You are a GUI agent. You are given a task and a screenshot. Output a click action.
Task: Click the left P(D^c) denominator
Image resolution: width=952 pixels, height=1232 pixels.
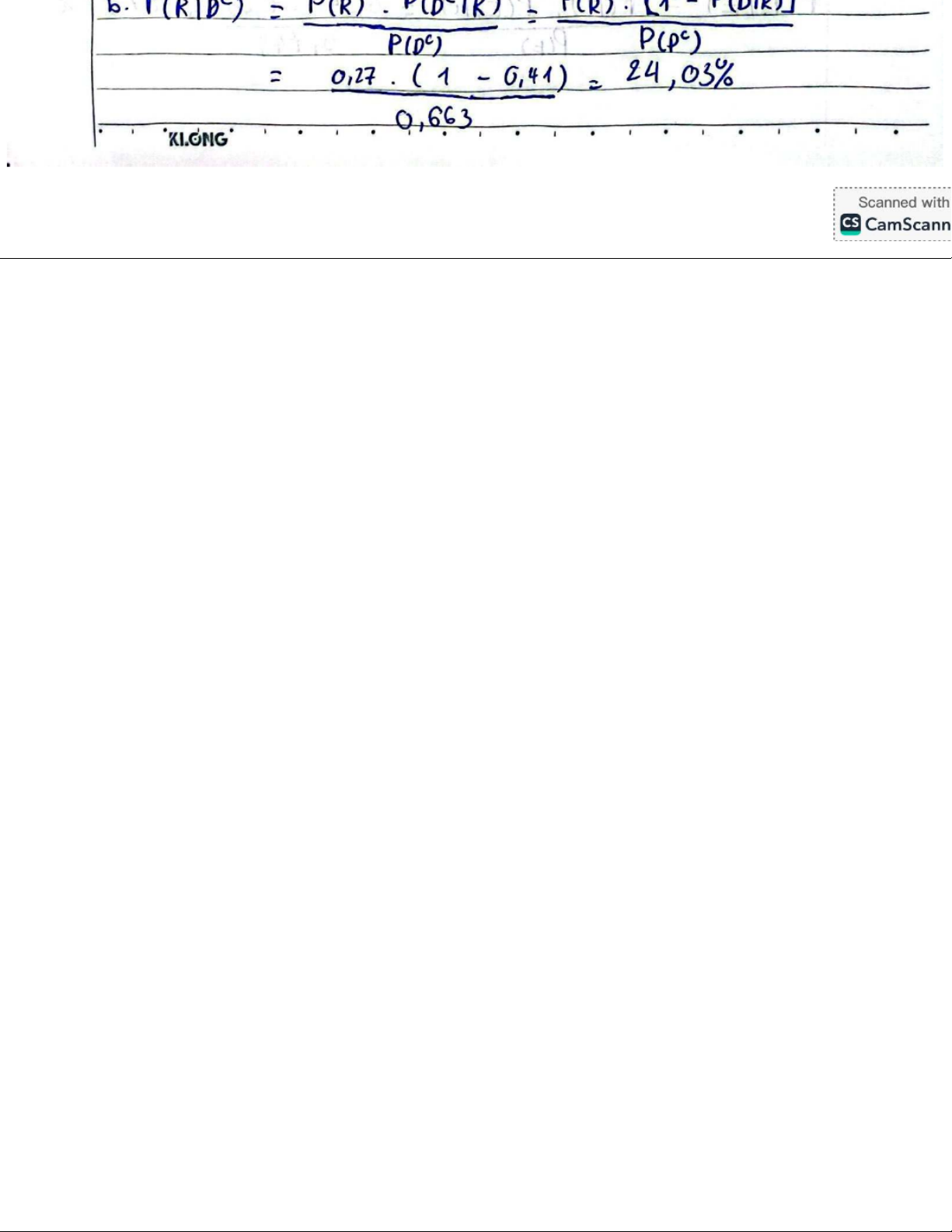[414, 46]
